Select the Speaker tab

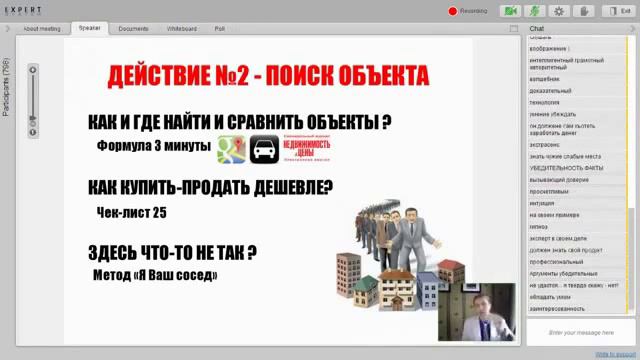pyautogui.click(x=89, y=28)
